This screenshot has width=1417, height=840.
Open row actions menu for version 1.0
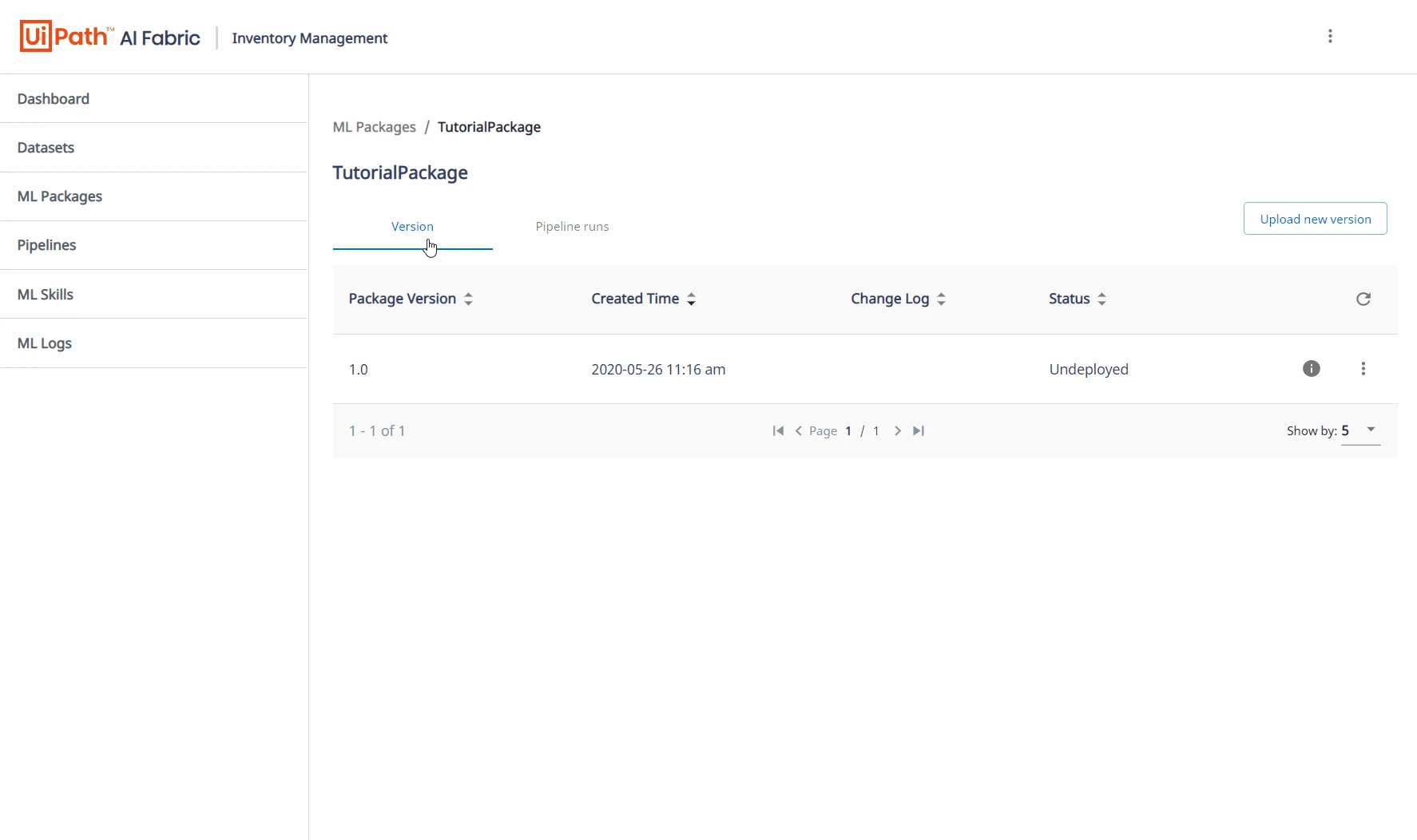[x=1363, y=368]
